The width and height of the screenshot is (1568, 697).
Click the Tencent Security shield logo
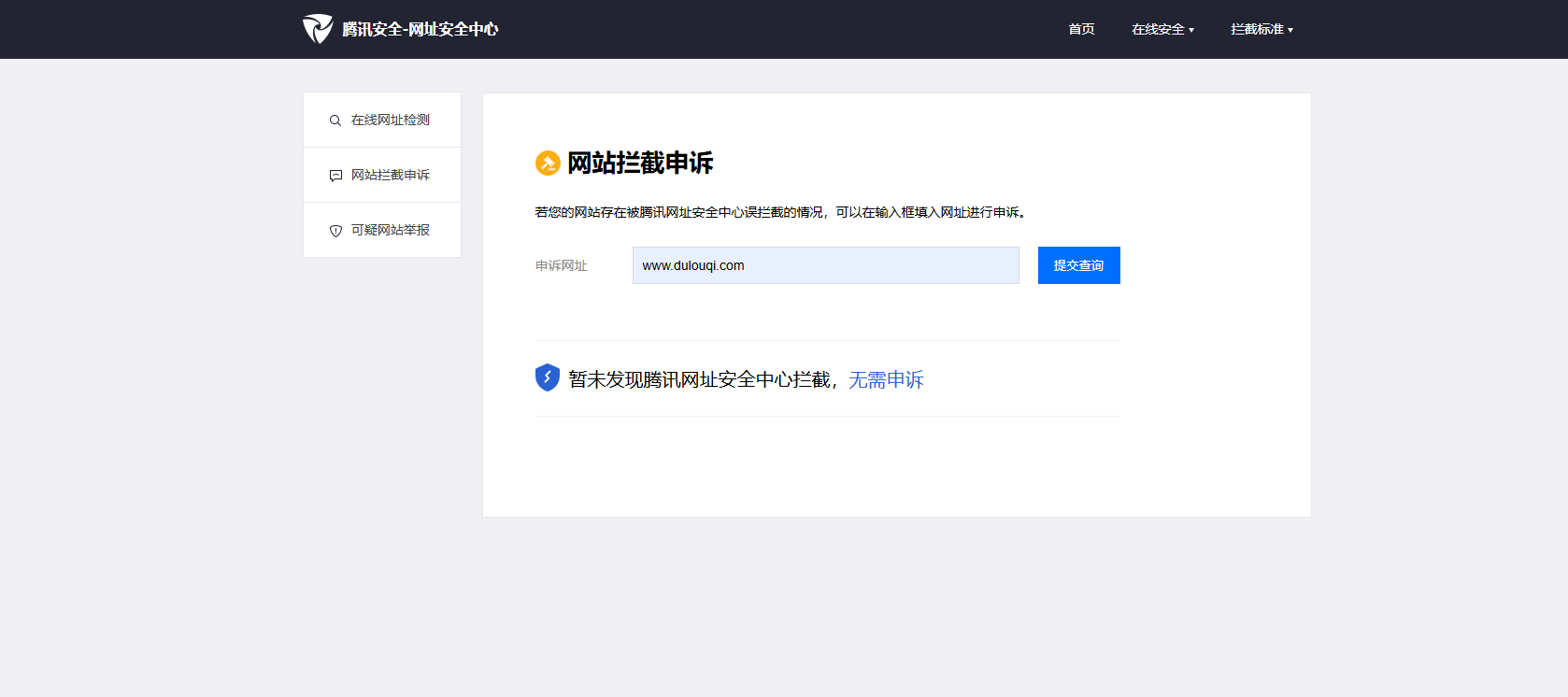pos(318,29)
